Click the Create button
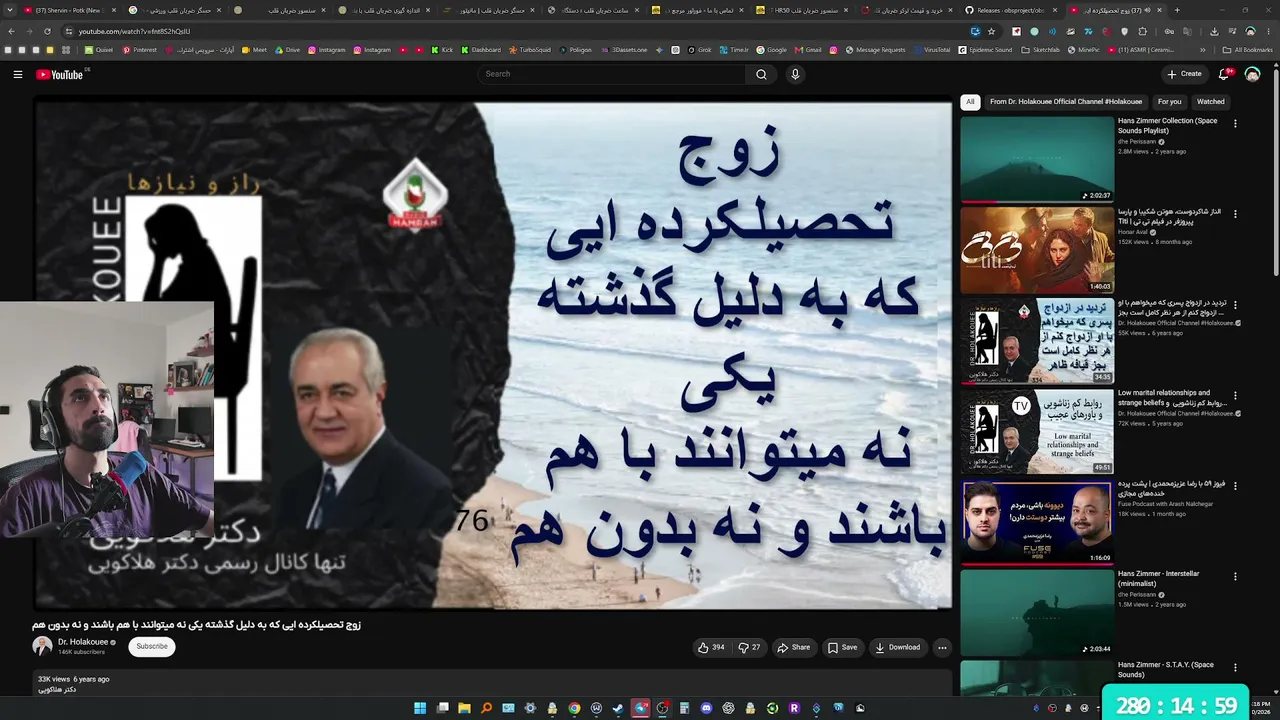Screen dimensions: 1280x720 click(1184, 74)
